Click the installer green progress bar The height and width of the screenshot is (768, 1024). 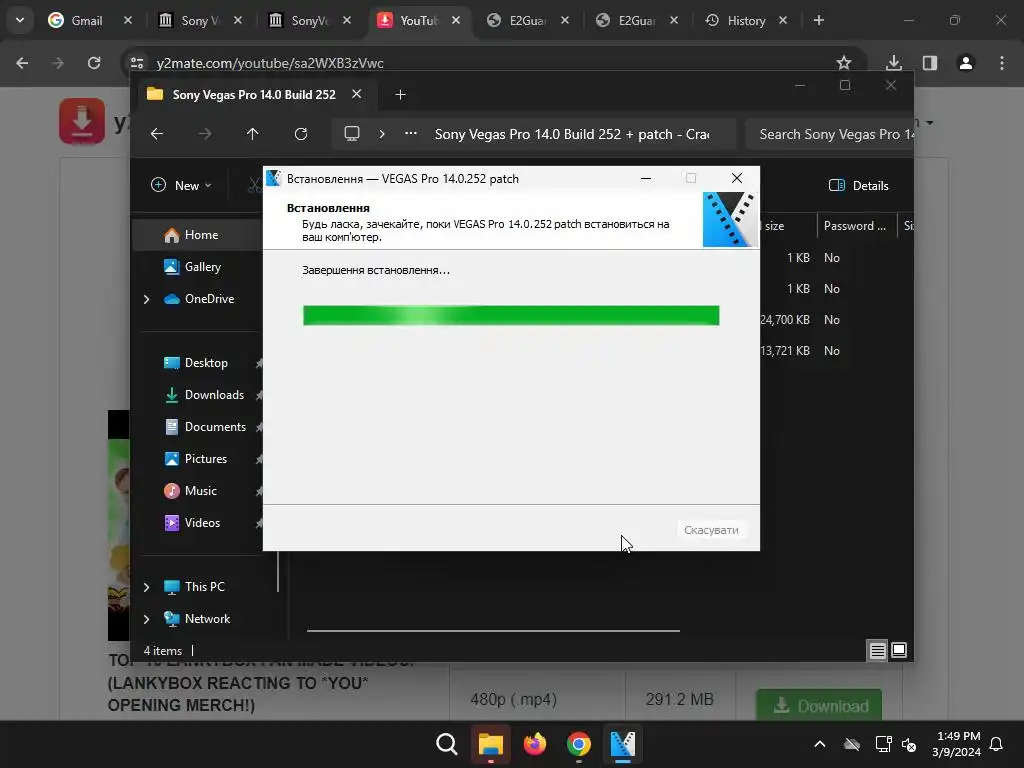[x=511, y=315]
